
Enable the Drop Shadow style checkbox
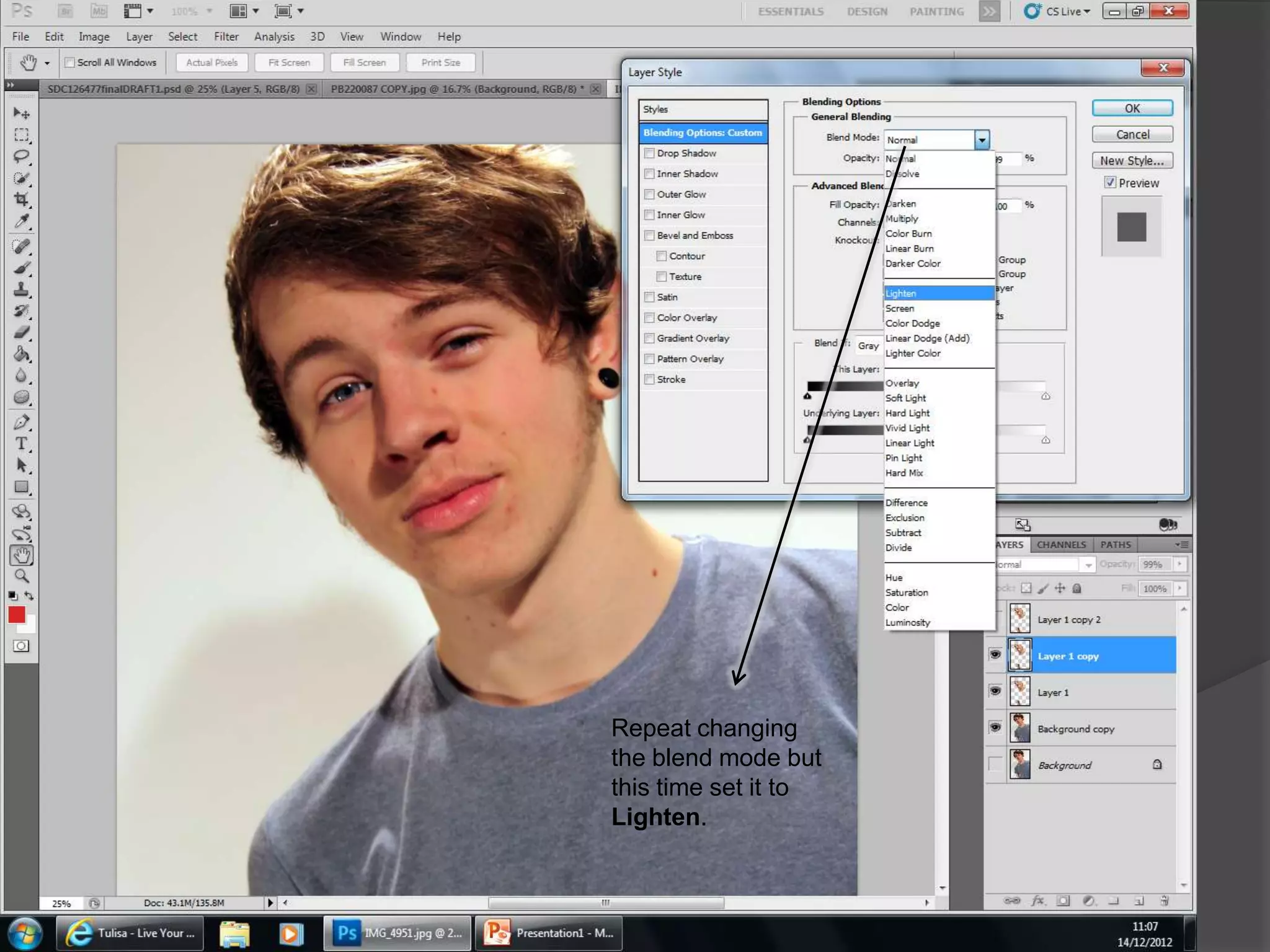[x=649, y=153]
